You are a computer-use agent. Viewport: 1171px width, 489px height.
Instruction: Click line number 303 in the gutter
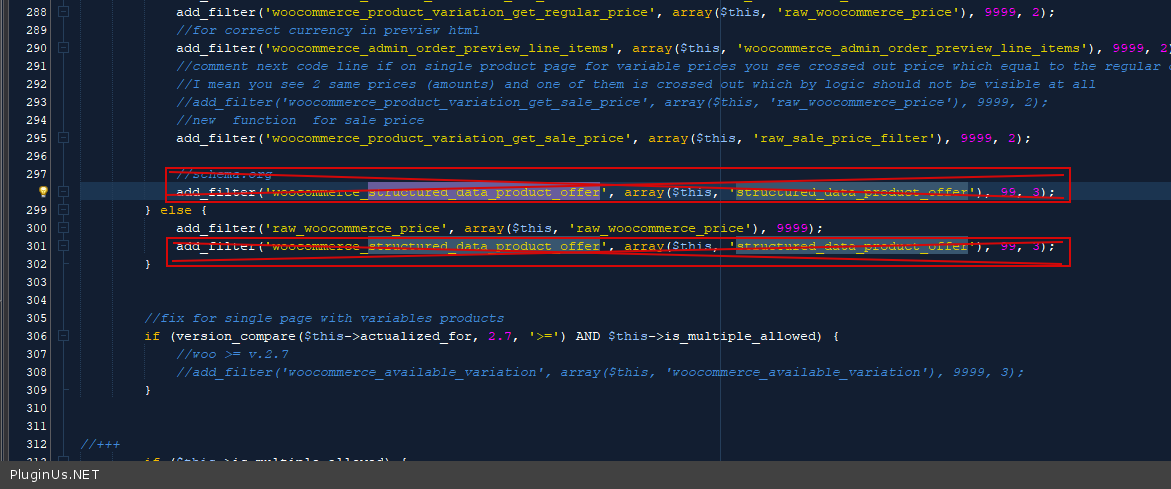[x=36, y=282]
